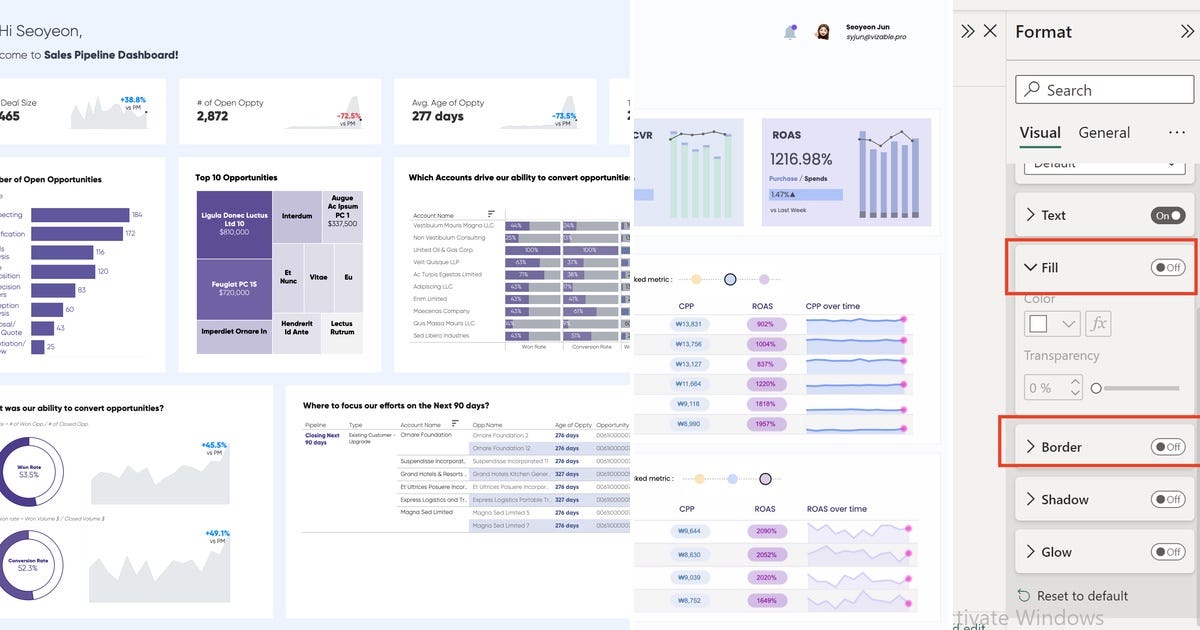Open Seoyeon Jun's profile avatar
The height and width of the screenshot is (630, 1200).
click(x=822, y=30)
